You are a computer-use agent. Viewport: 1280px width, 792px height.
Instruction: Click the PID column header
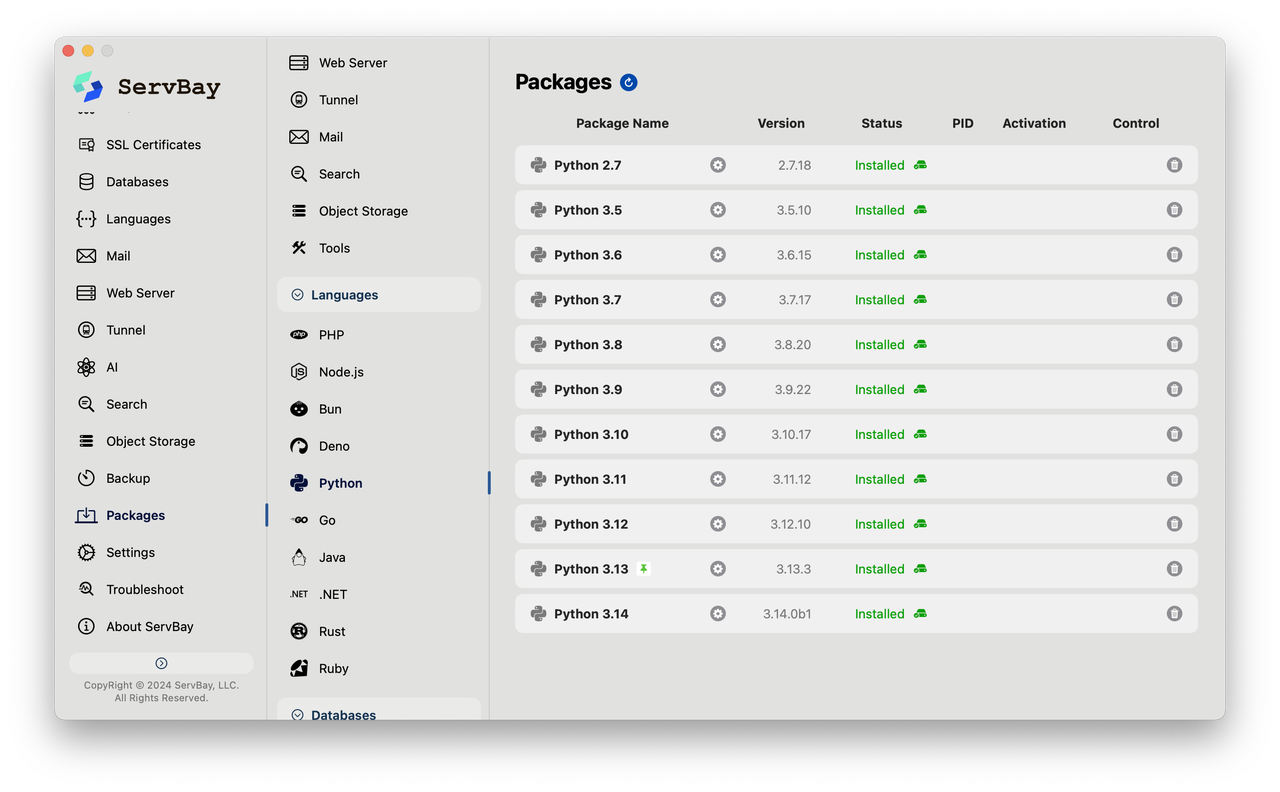click(x=962, y=123)
